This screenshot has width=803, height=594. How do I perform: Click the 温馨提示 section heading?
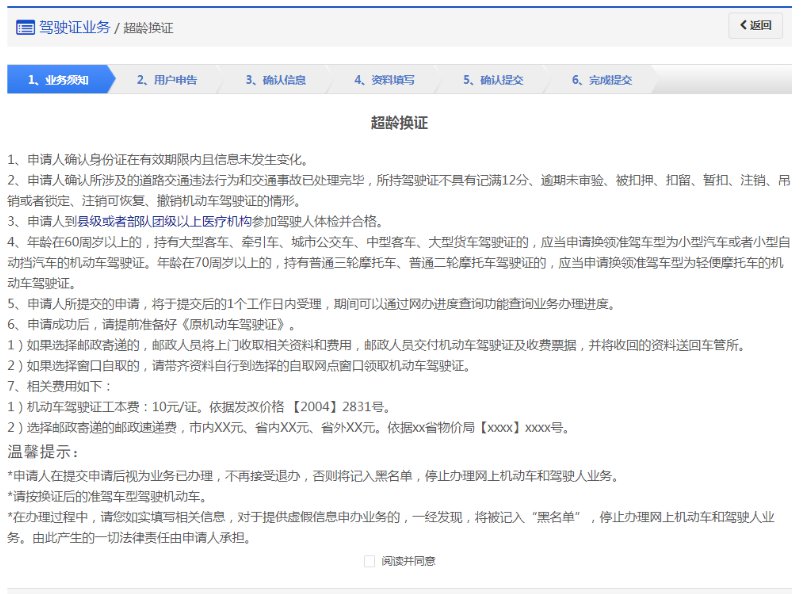point(43,451)
